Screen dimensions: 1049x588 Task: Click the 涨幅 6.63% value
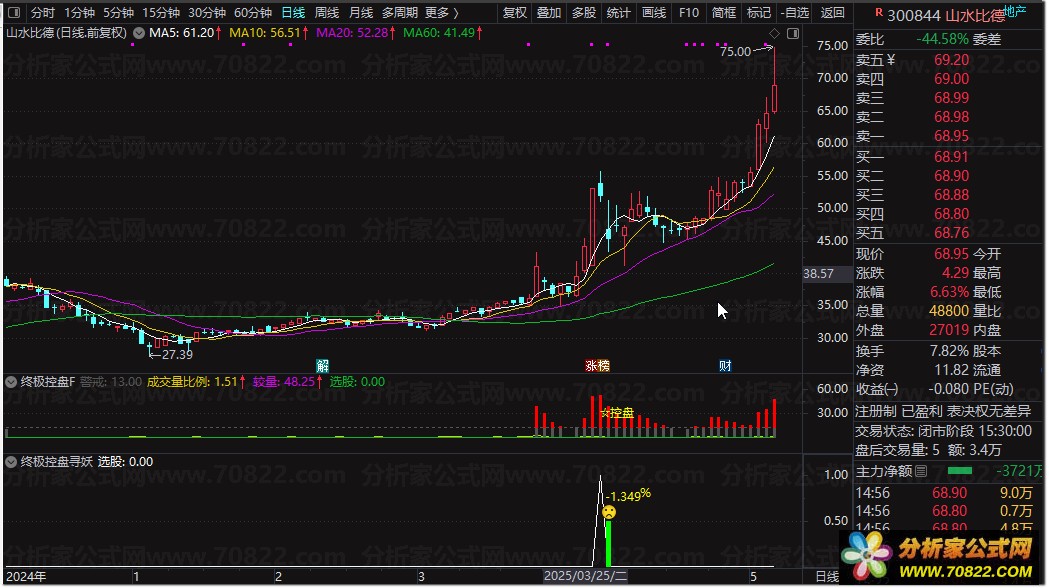[949, 292]
